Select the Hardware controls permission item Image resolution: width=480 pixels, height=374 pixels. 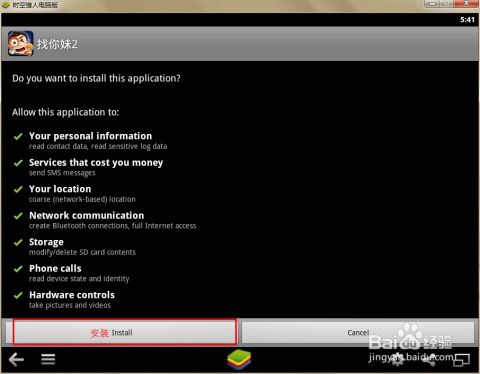[x=64, y=300]
